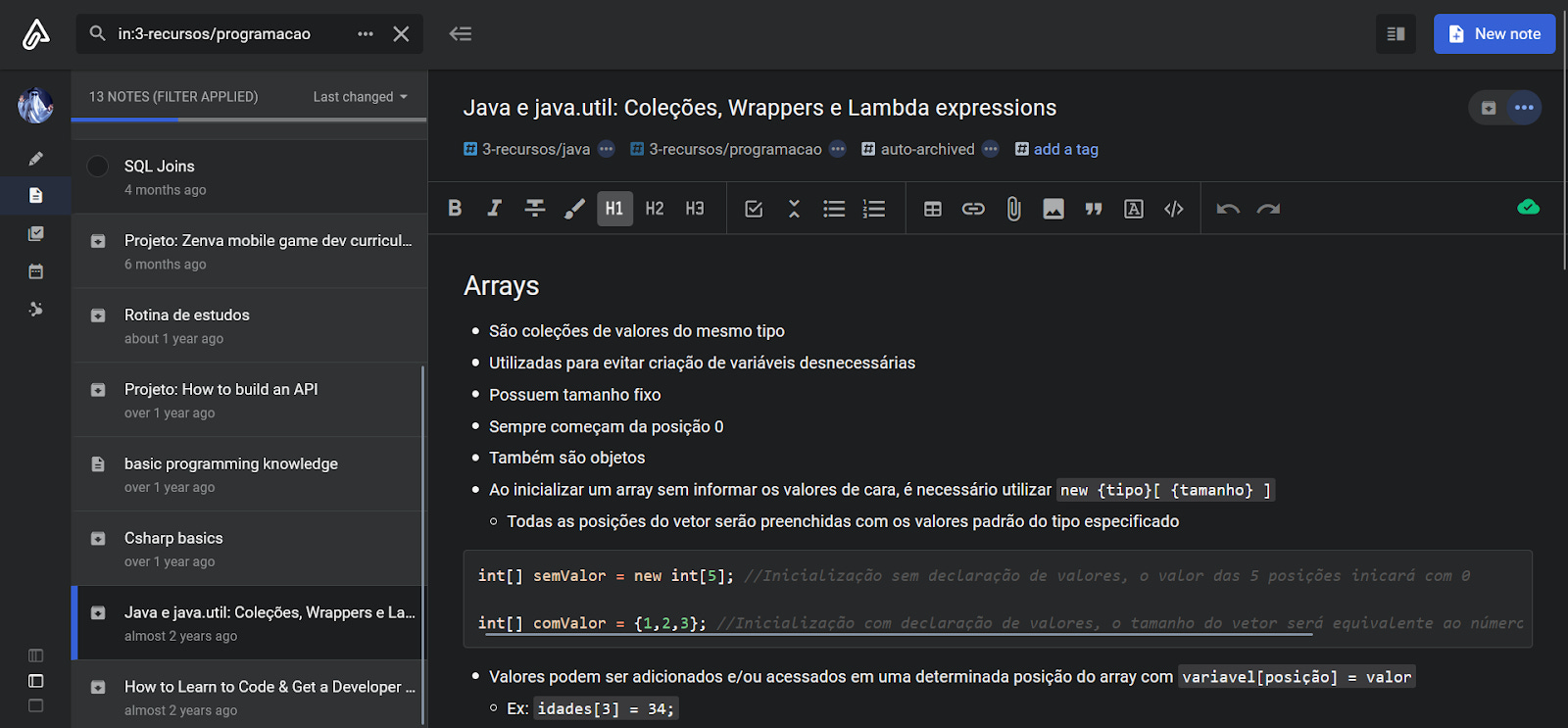Toggle numbered list
This screenshot has width=1568, height=728.
(874, 208)
